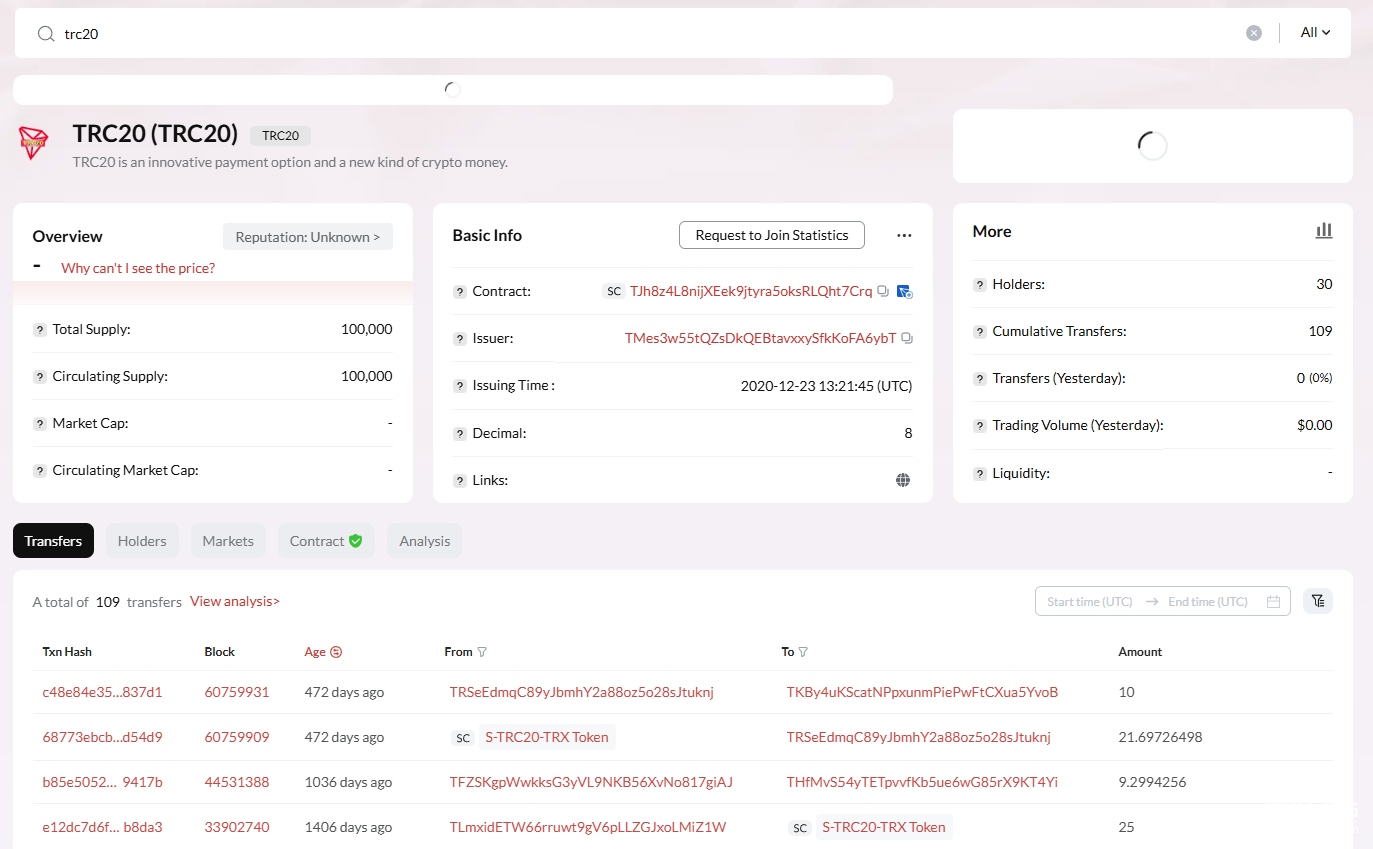1373x849 pixels.
Task: Copy the contract address
Action: (883, 292)
